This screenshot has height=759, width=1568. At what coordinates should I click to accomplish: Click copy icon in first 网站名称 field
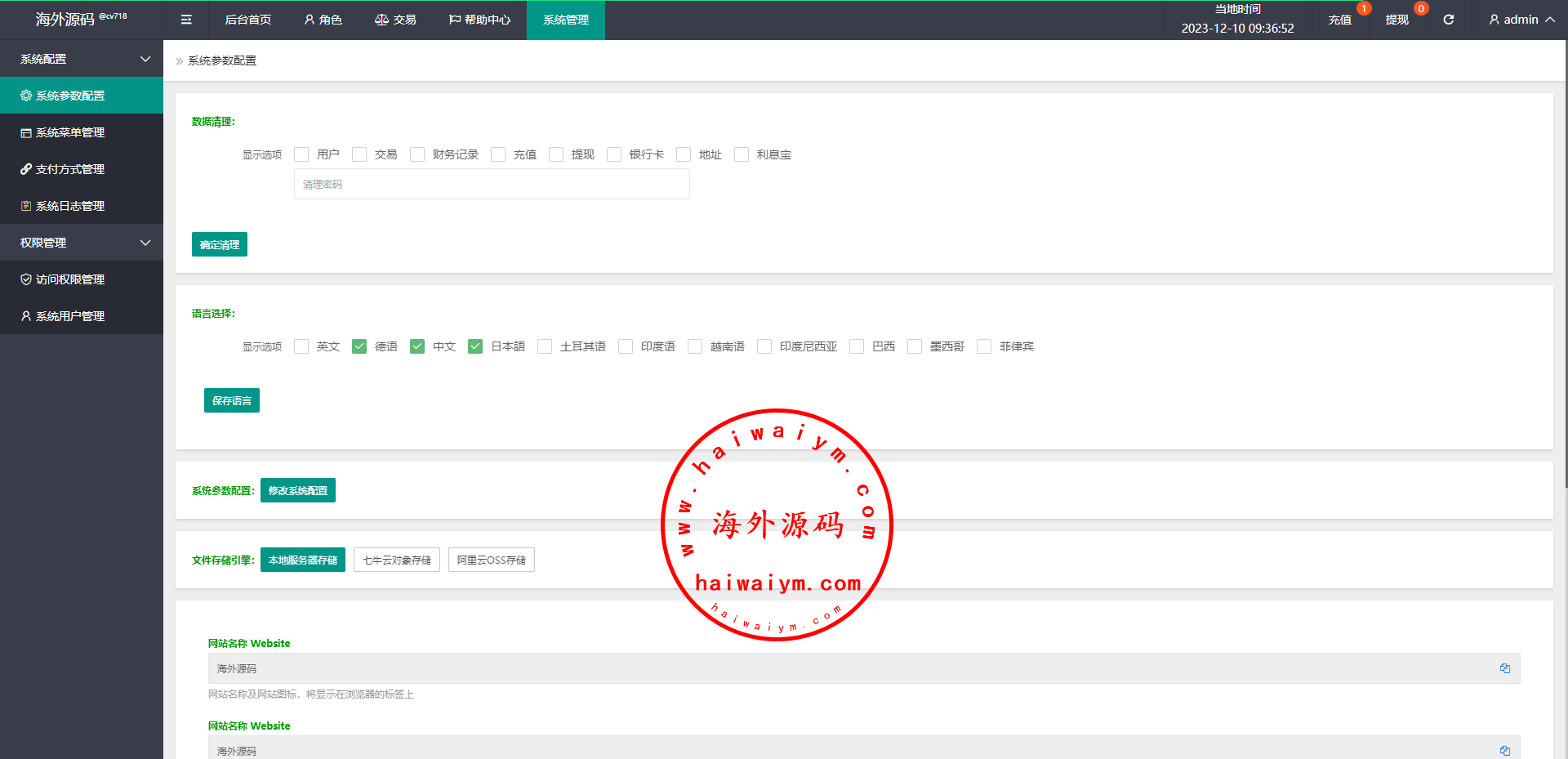coord(1504,668)
